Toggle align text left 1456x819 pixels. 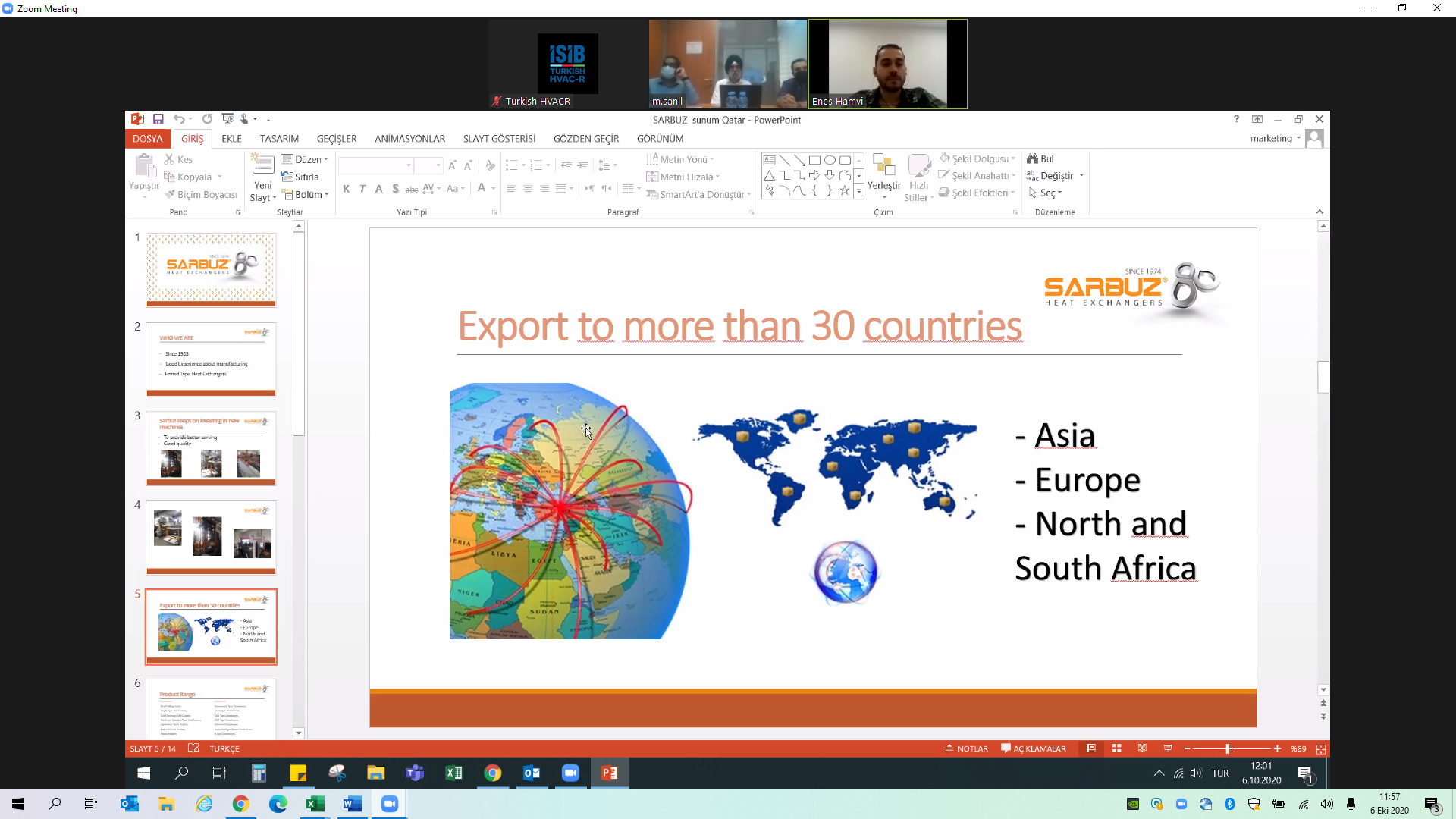[511, 189]
